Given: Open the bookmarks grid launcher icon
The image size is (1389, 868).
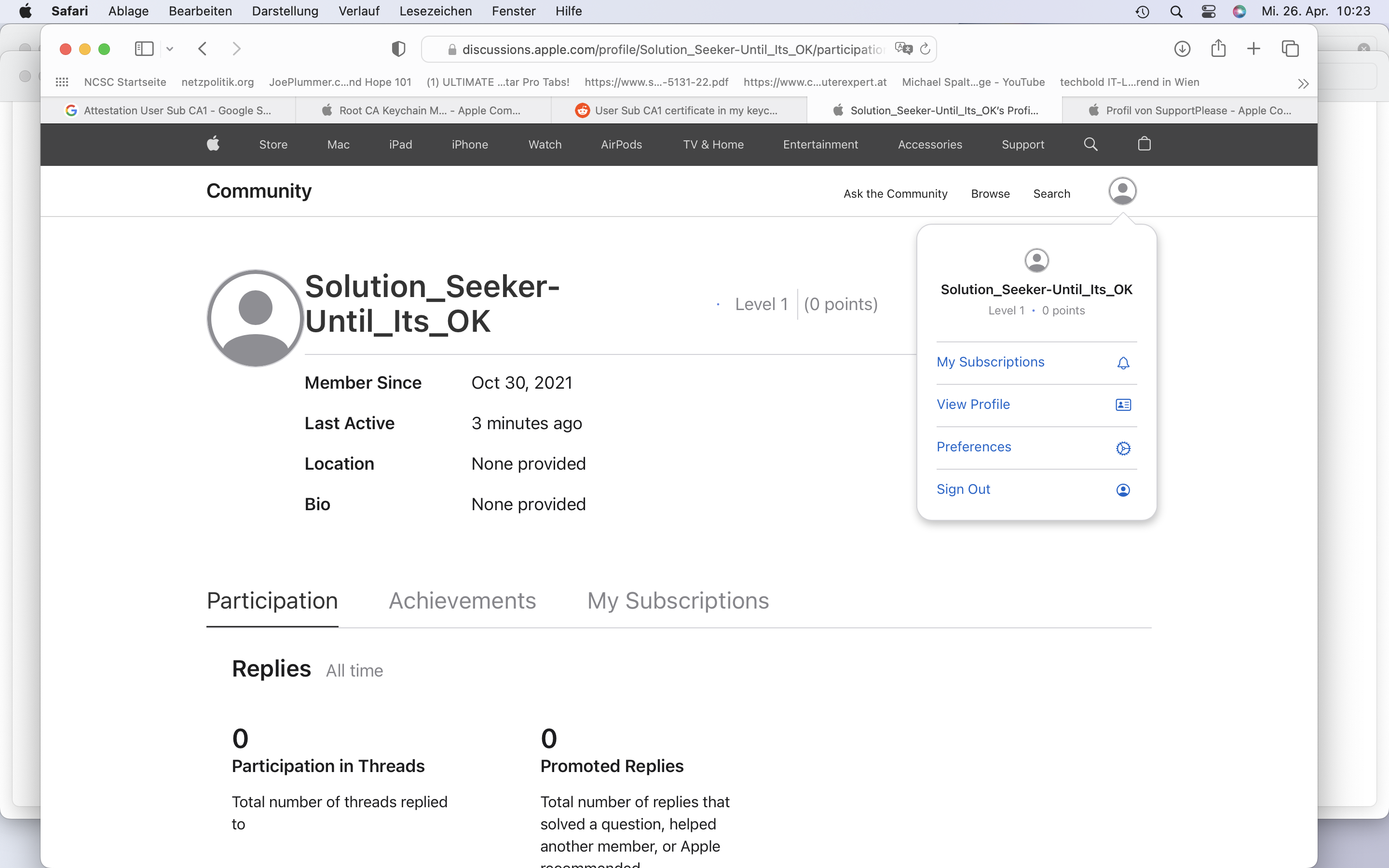Looking at the screenshot, I should (x=62, y=82).
